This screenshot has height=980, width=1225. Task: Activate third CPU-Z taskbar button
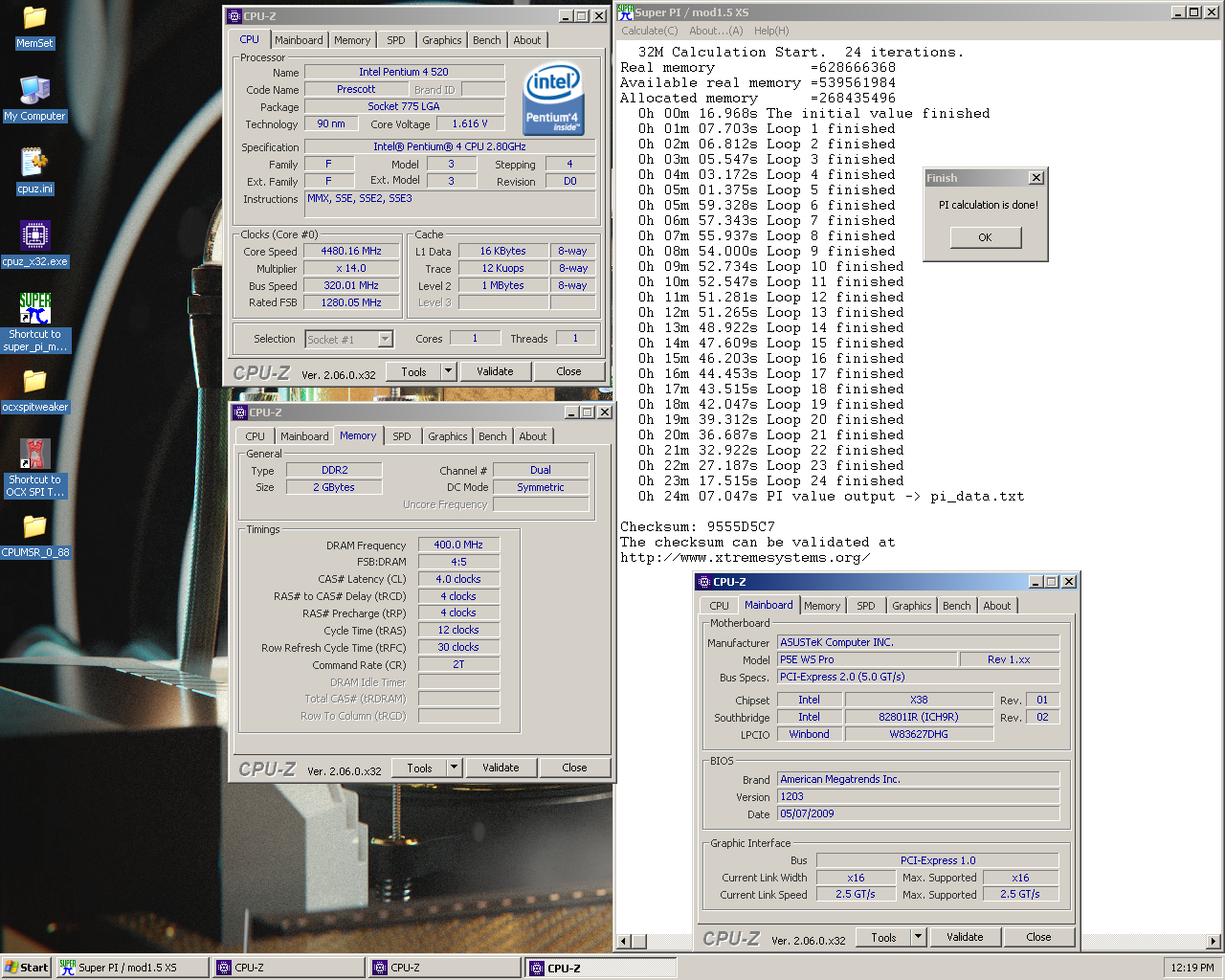601,968
